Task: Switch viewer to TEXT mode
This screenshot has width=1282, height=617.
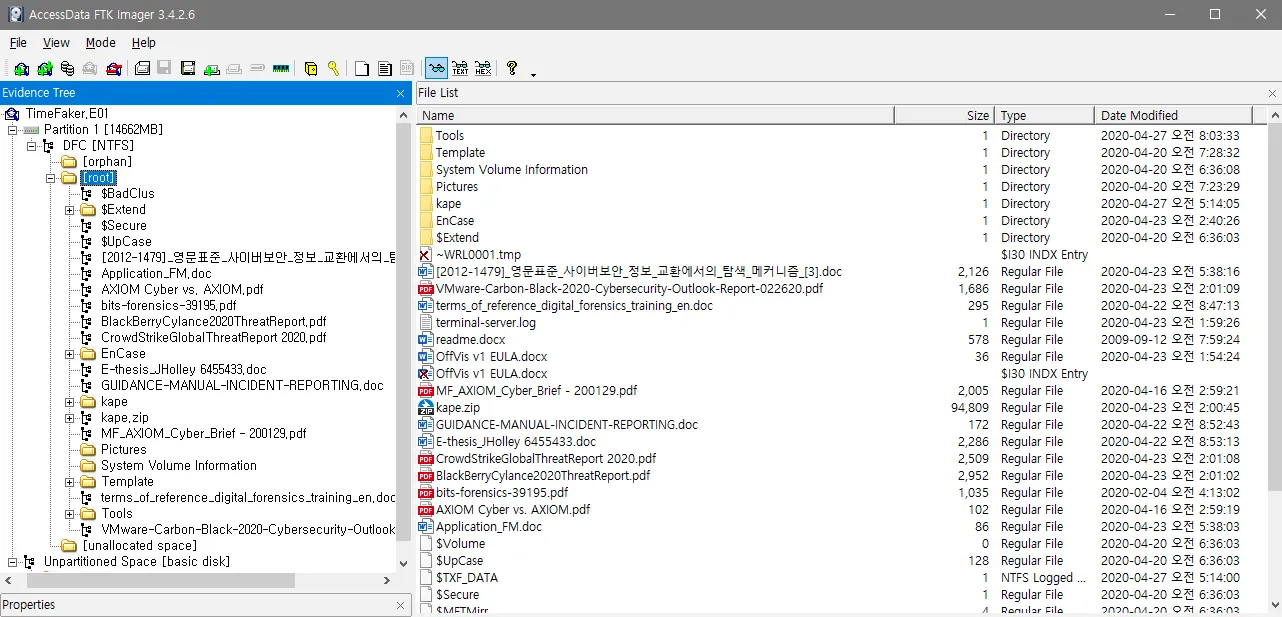Action: coord(459,68)
